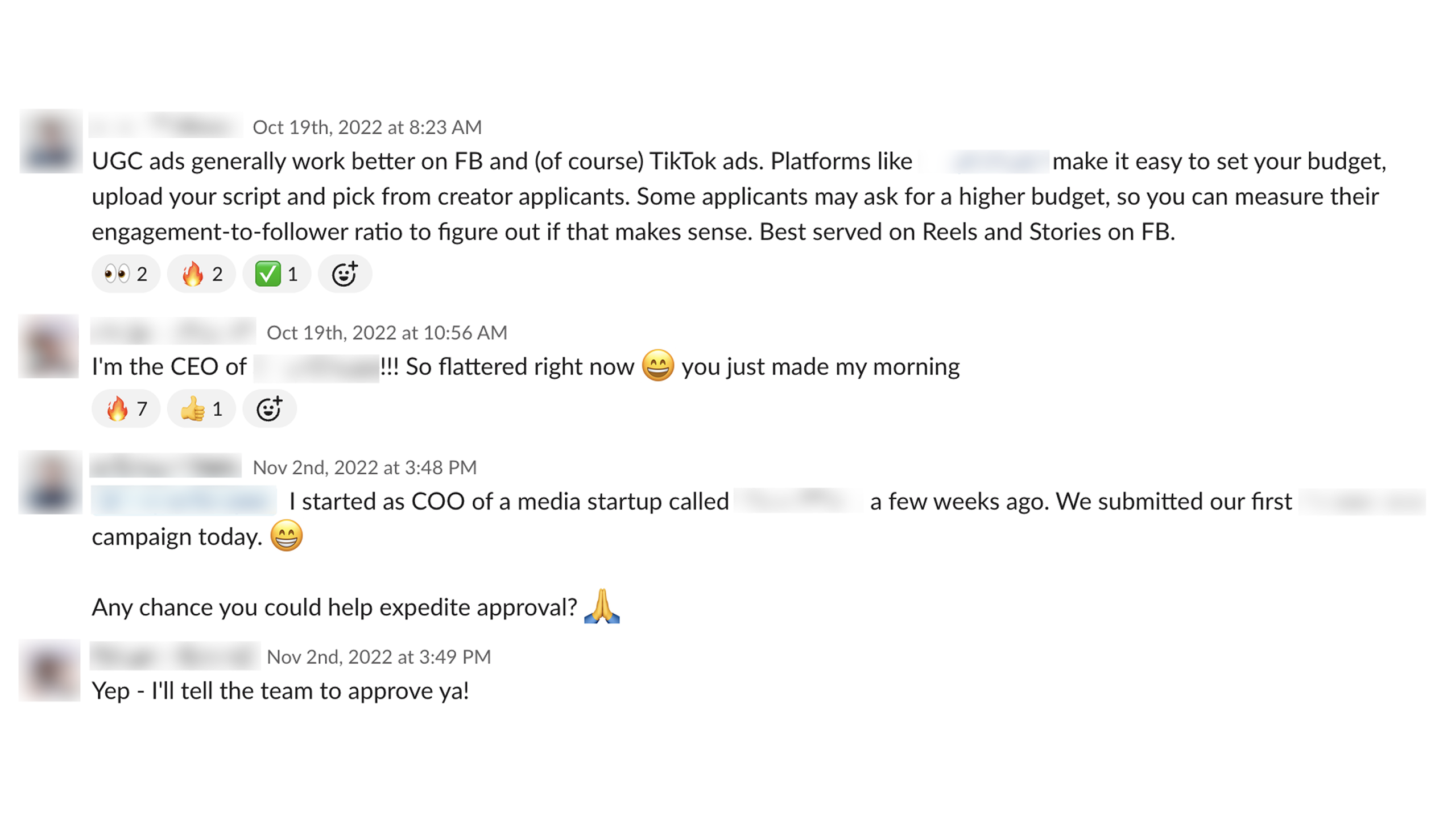Click the blurred mention starting the COO message
Screen dimensions: 1456x819
pyautogui.click(x=184, y=501)
